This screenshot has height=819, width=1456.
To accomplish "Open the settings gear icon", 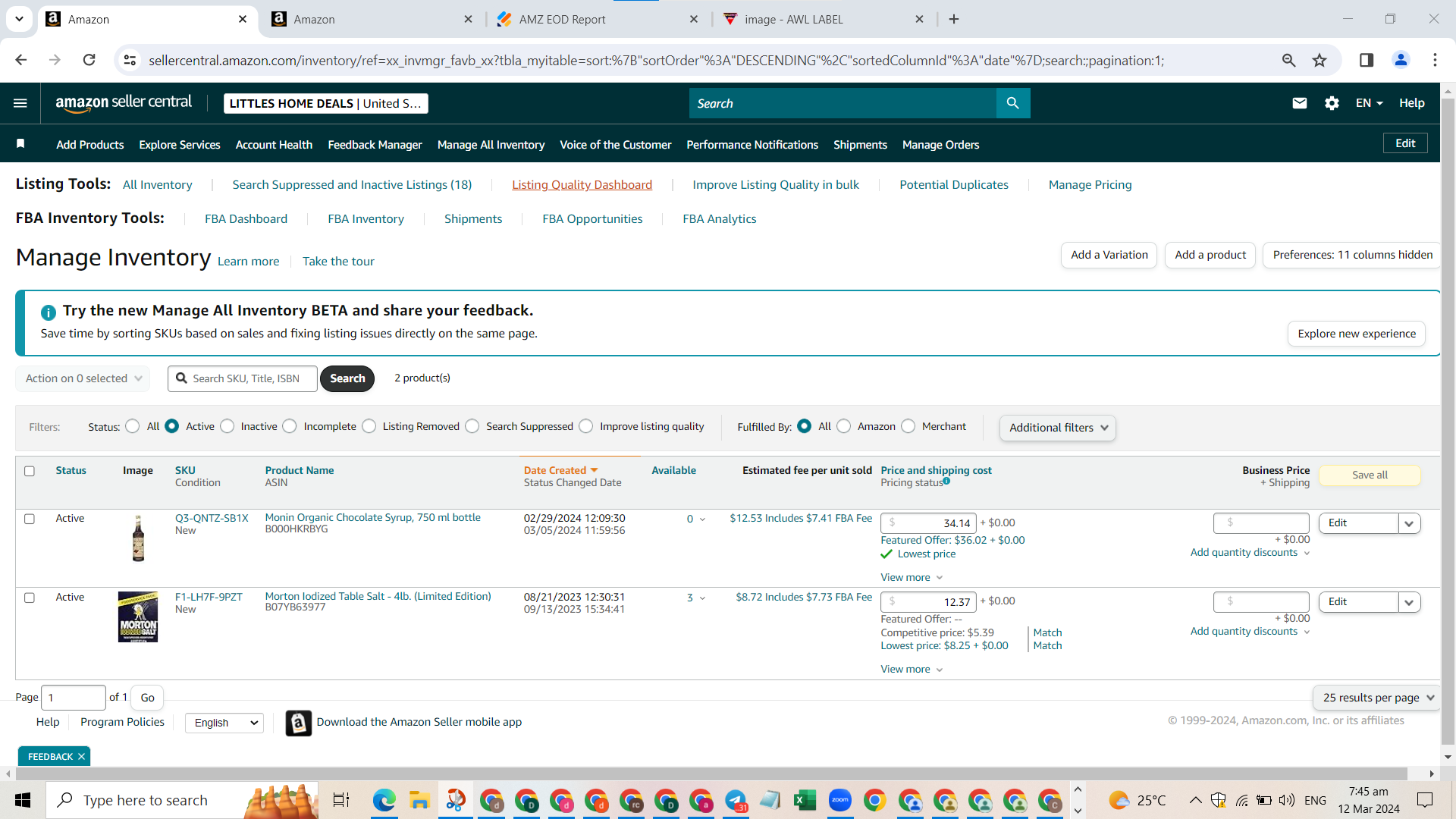I will [x=1332, y=103].
